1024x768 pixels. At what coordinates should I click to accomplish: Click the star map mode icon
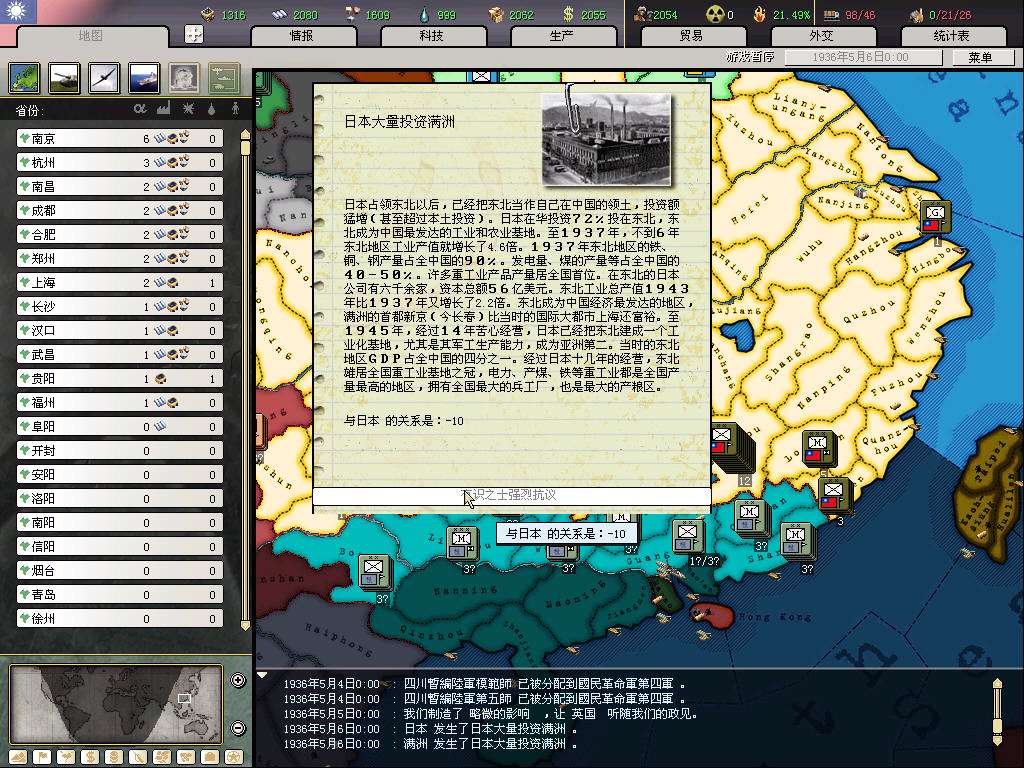pos(233,757)
